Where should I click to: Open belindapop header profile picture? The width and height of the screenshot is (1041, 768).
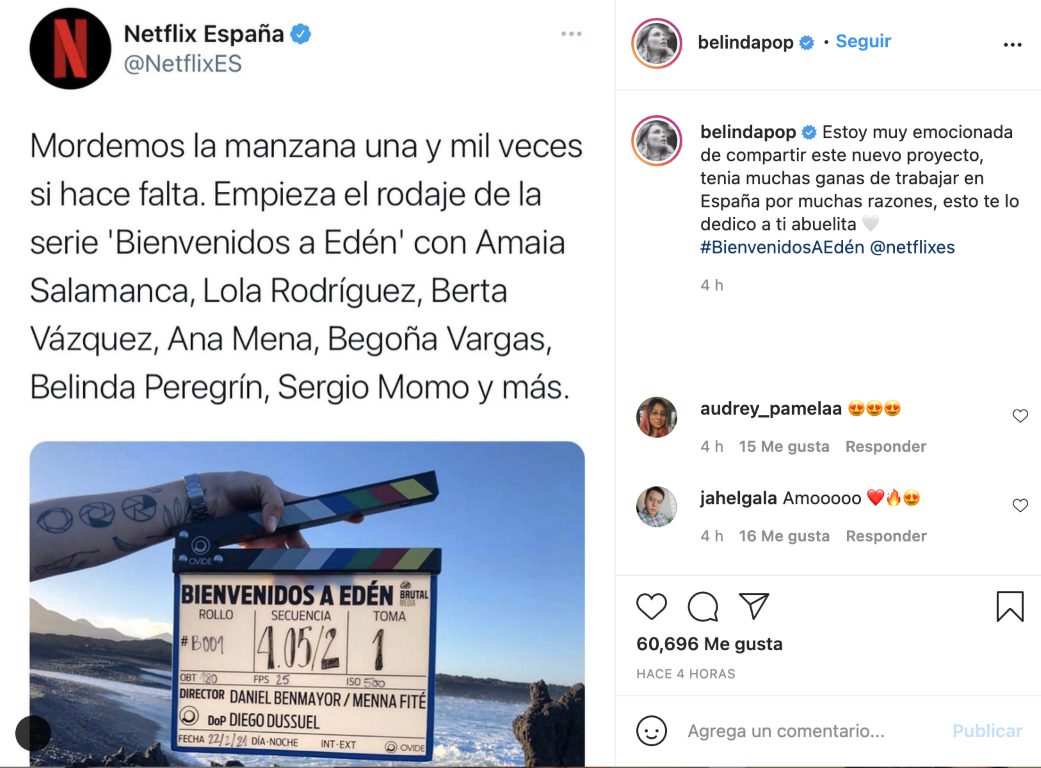[657, 43]
